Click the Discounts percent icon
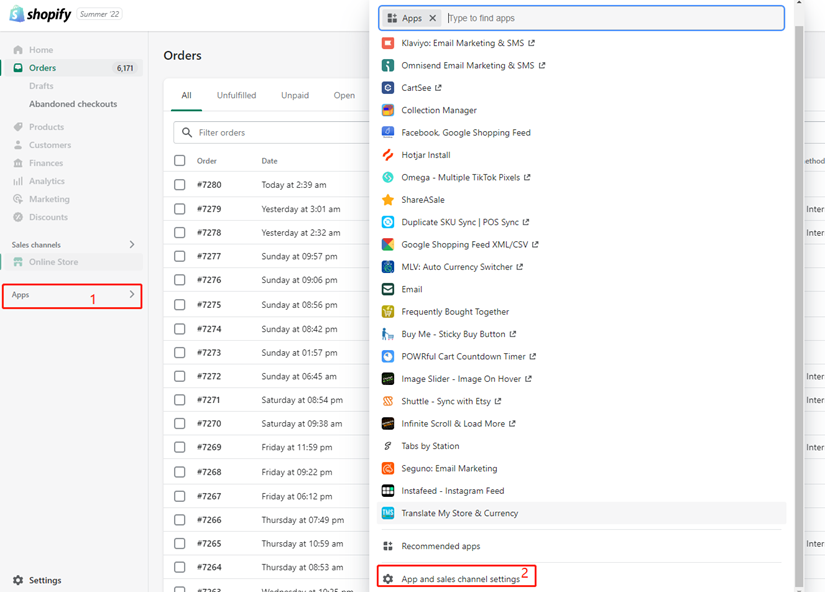The width and height of the screenshot is (825, 592). click(x=18, y=217)
